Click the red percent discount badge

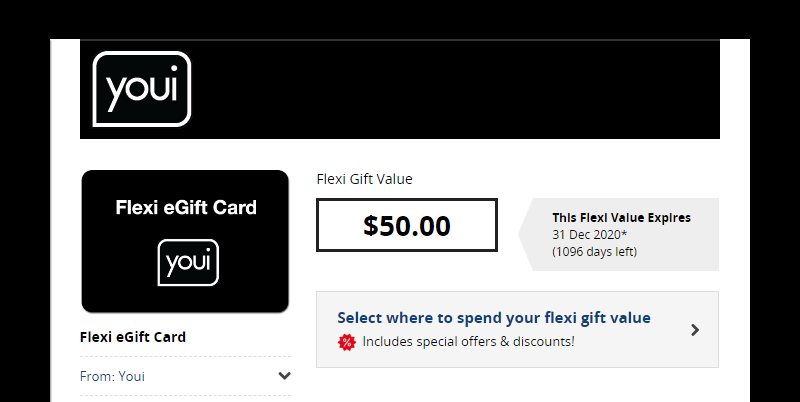[347, 342]
